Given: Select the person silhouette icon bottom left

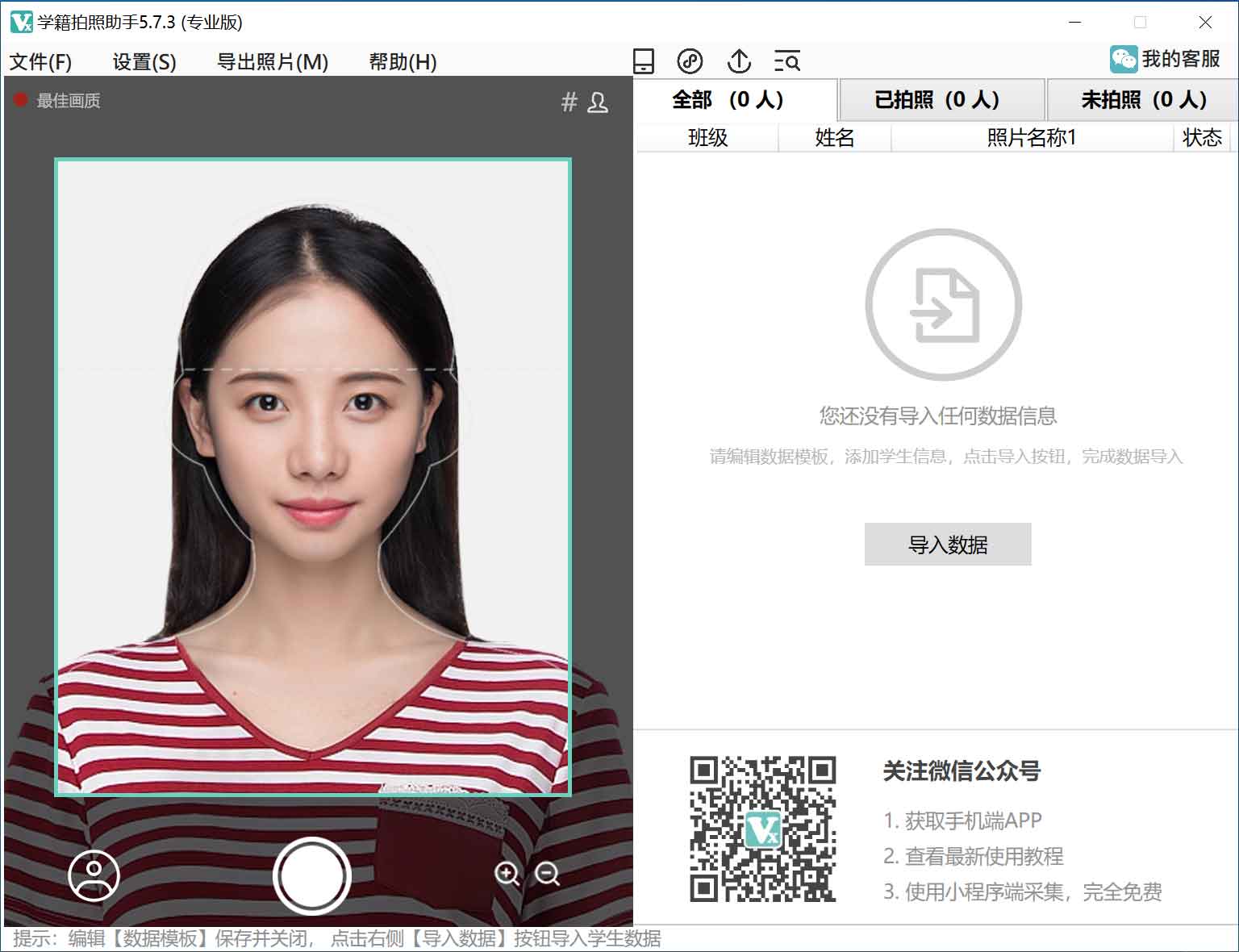Looking at the screenshot, I should [x=93, y=876].
